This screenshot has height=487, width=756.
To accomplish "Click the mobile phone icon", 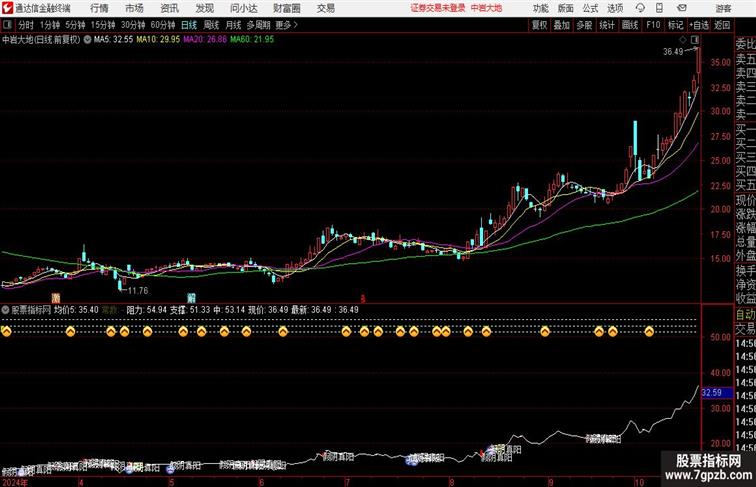I will click(x=660, y=8).
